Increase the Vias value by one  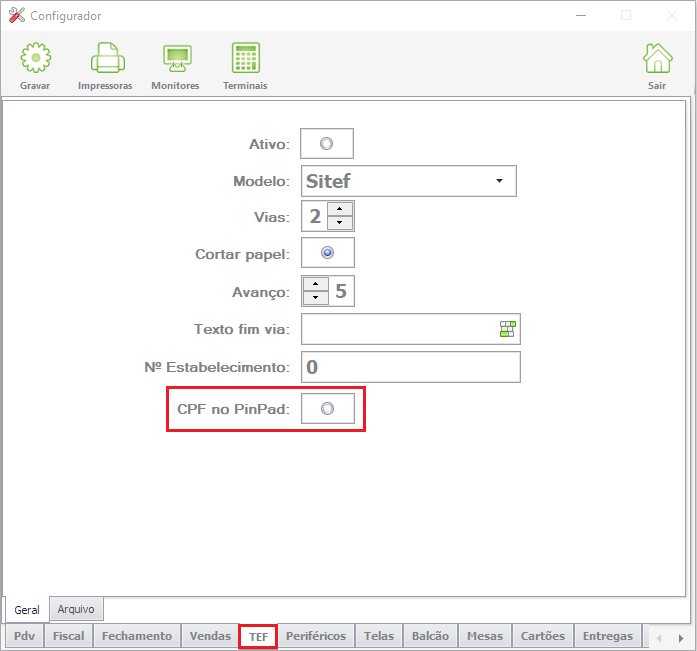pyautogui.click(x=340, y=209)
